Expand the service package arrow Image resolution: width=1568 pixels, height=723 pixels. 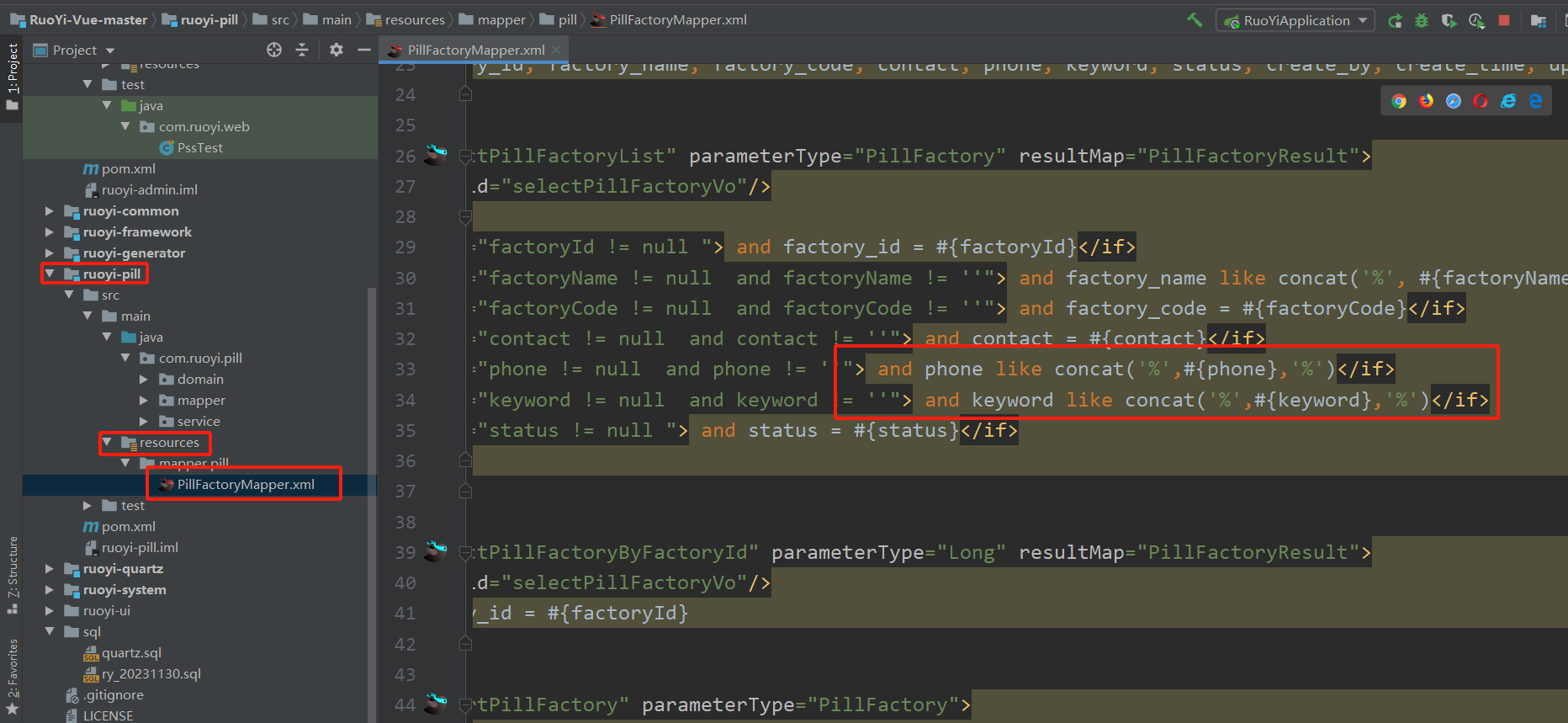pos(144,421)
